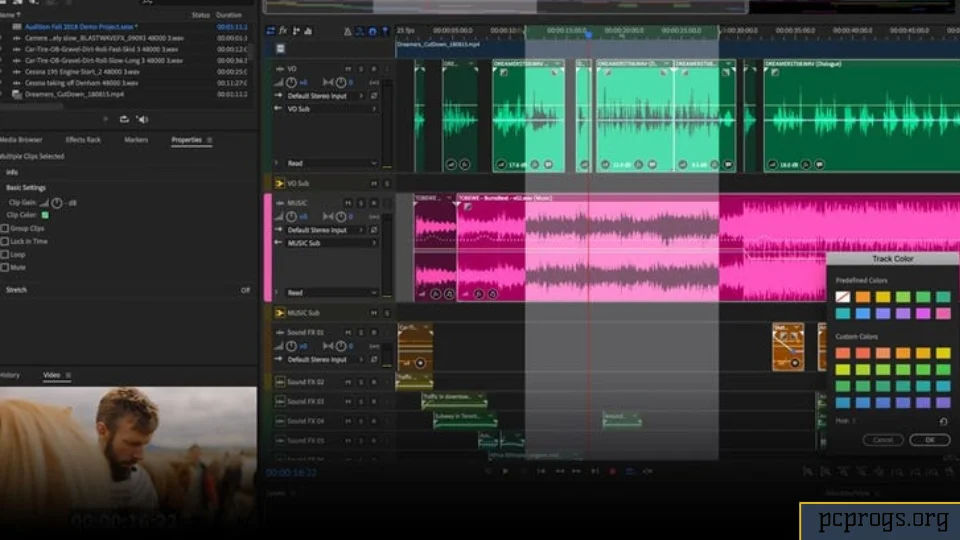Enable the Lock in Time checkbox
The image size is (960, 540).
pyautogui.click(x=5, y=242)
